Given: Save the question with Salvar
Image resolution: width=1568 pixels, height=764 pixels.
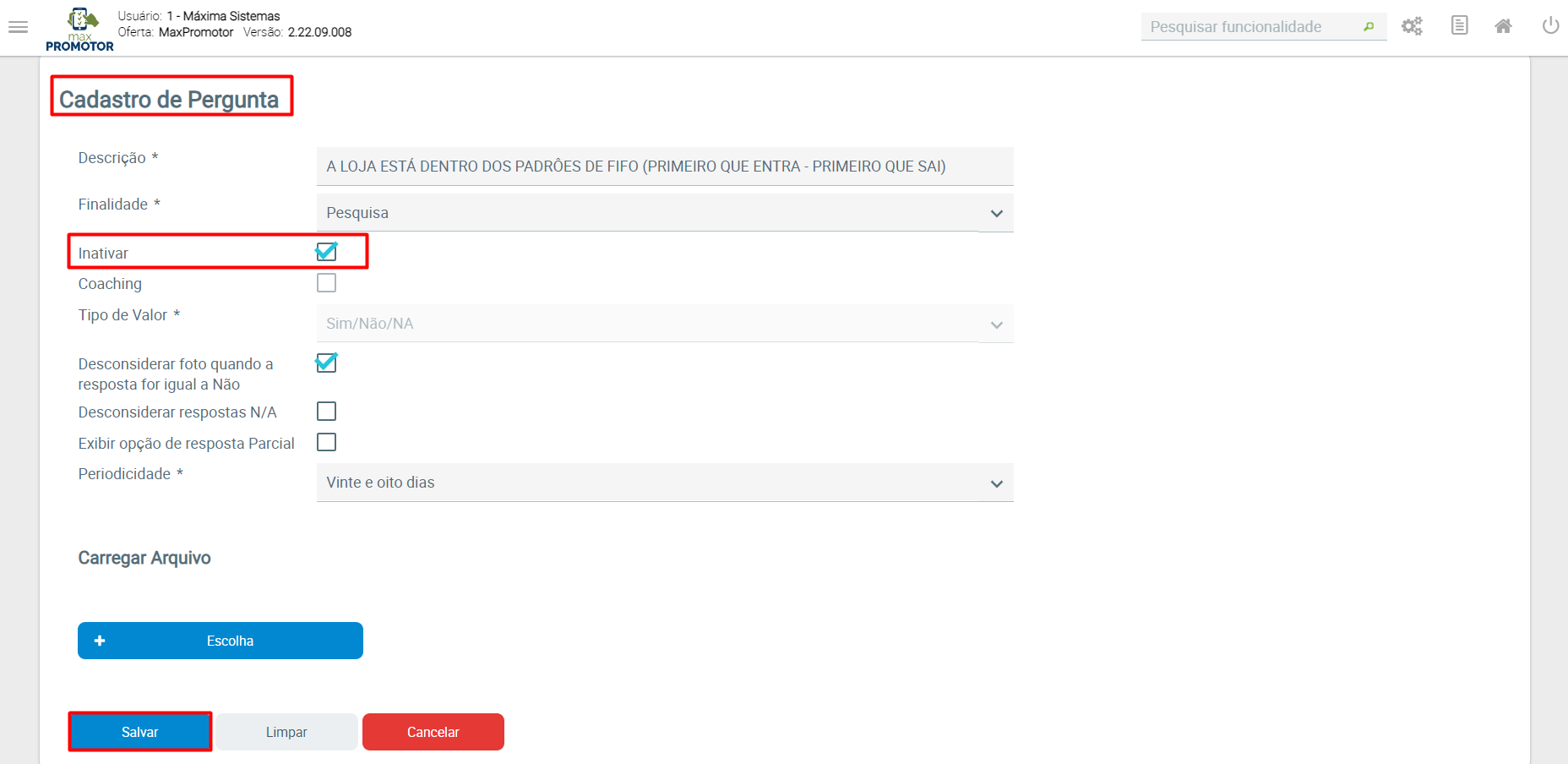Looking at the screenshot, I should point(140,732).
